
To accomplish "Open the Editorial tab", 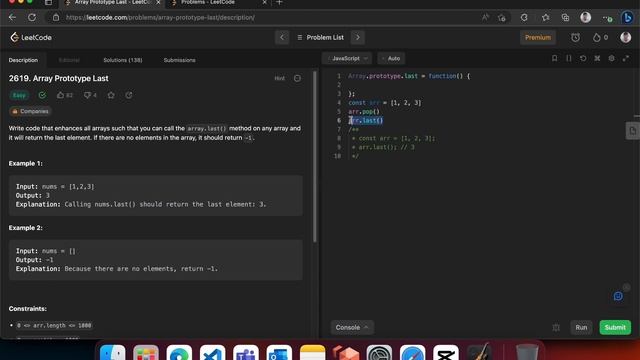I will tap(69, 60).
